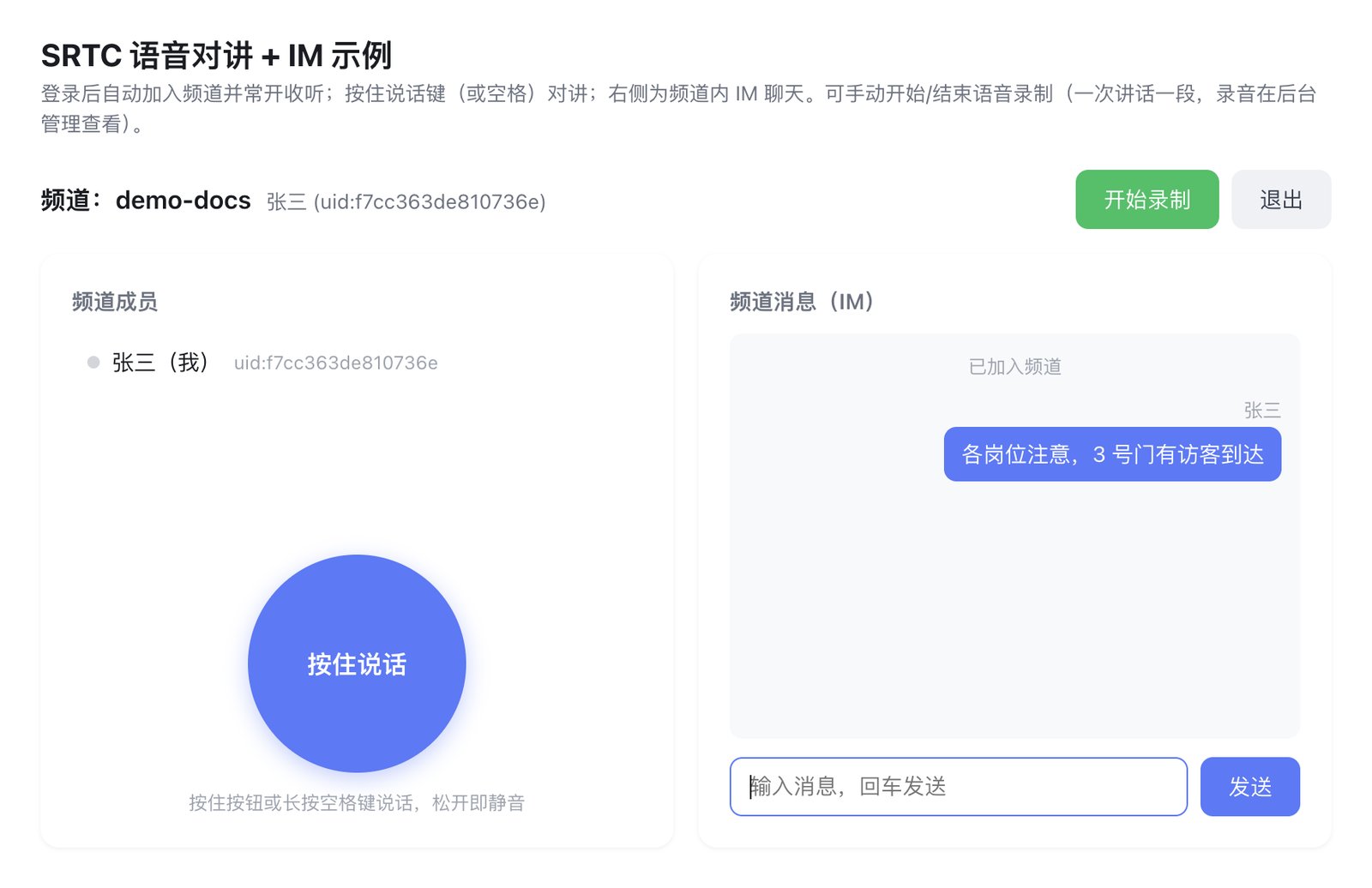Image resolution: width=1372 pixels, height=888 pixels.
Task: Click the 频道消息（IM）panel heading
Action: 801,302
